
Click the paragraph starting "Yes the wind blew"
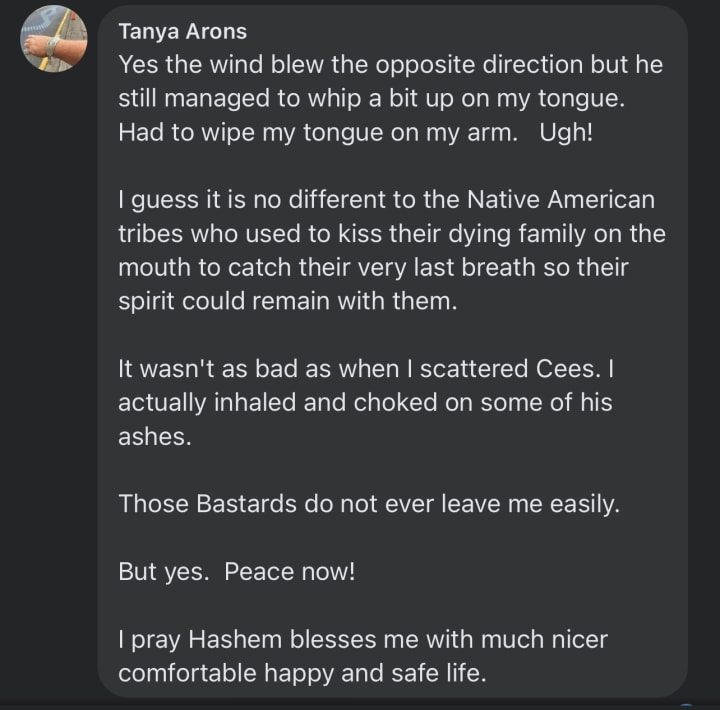point(390,98)
